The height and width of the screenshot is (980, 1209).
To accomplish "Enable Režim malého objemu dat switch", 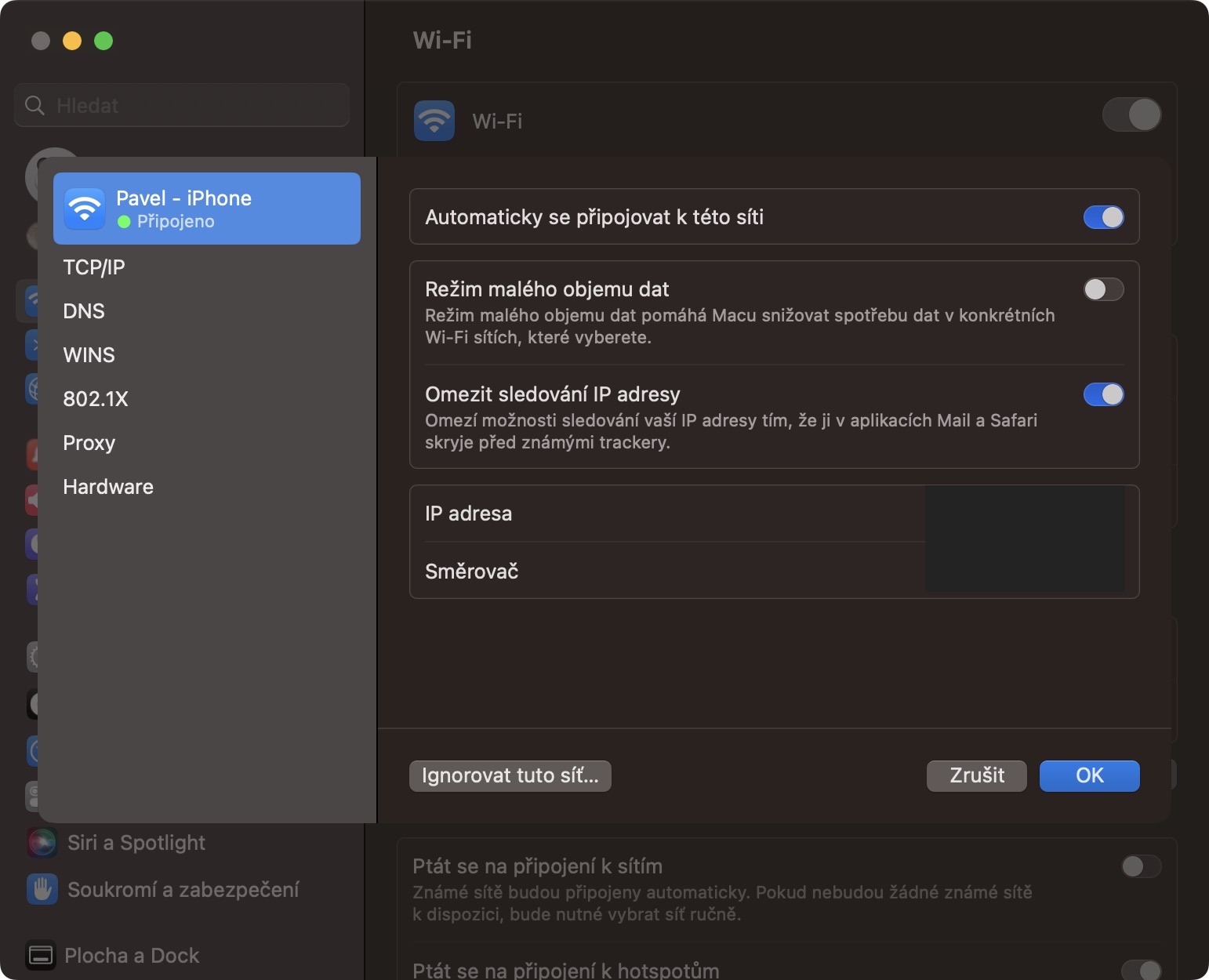I will (x=1103, y=289).
